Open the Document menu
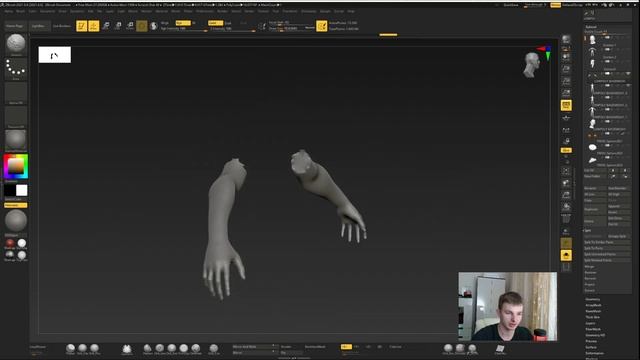The image size is (640, 360). 47,11
